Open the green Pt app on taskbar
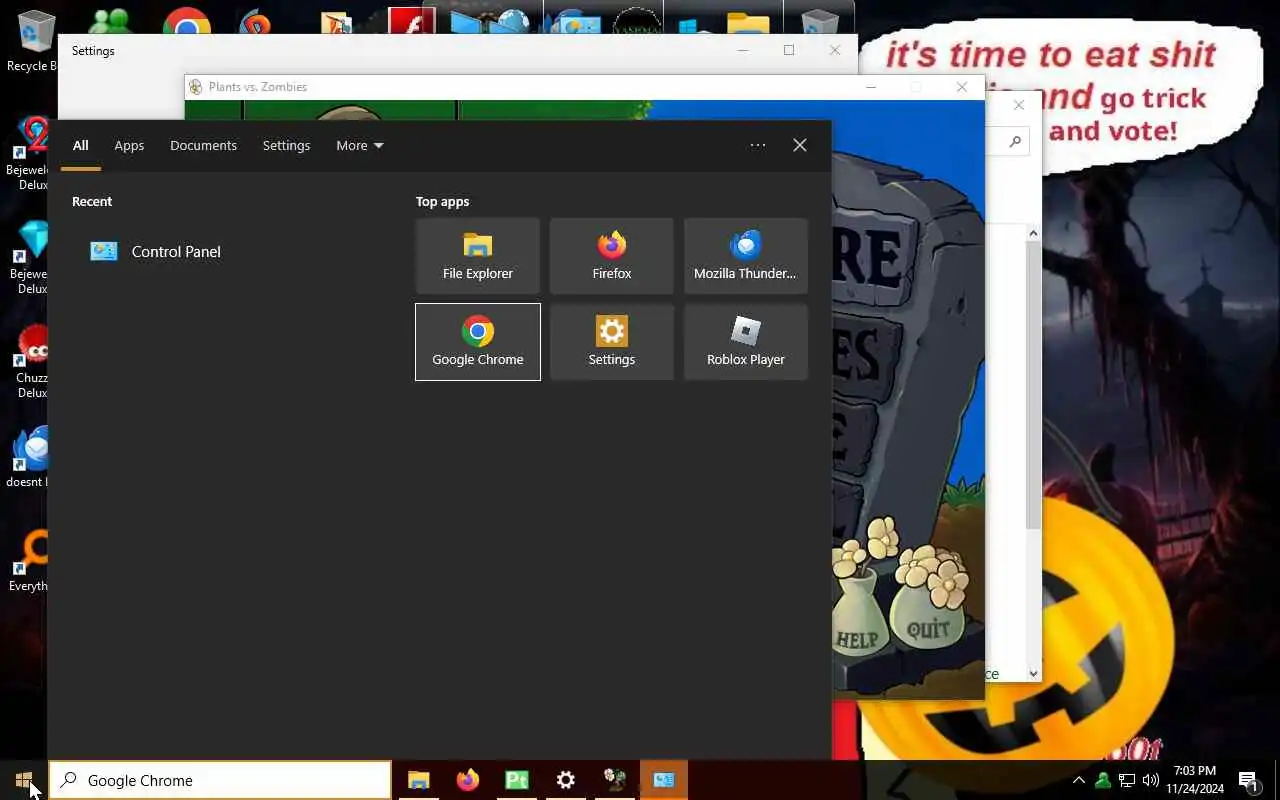This screenshot has width=1280, height=800. coord(517,780)
